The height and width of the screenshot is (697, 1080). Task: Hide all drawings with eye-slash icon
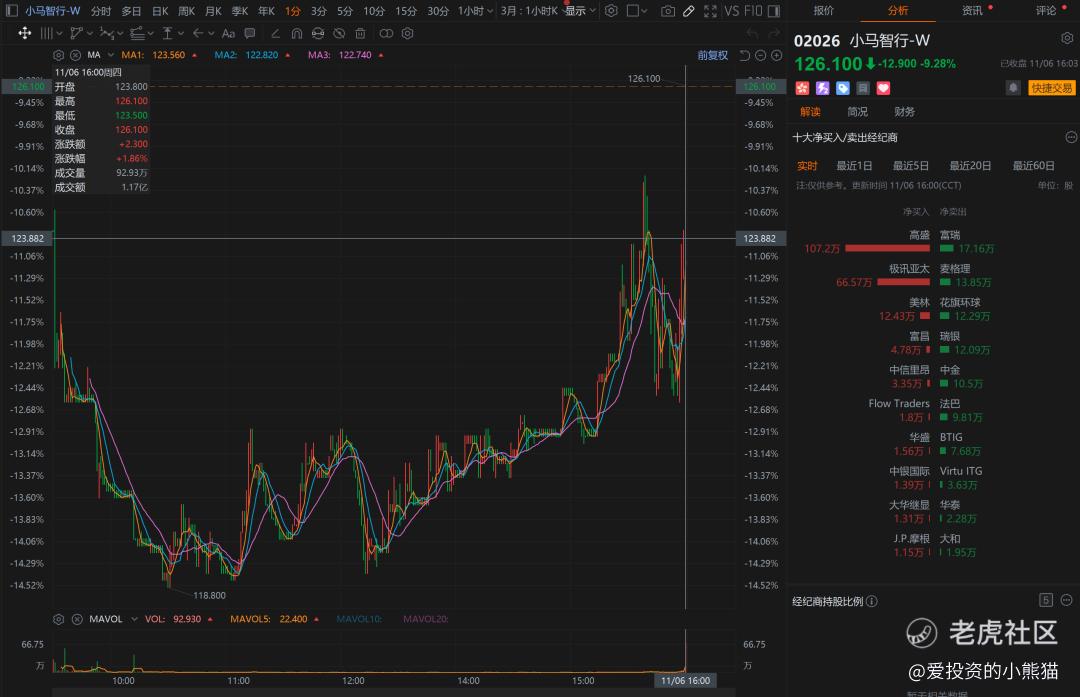[339, 33]
